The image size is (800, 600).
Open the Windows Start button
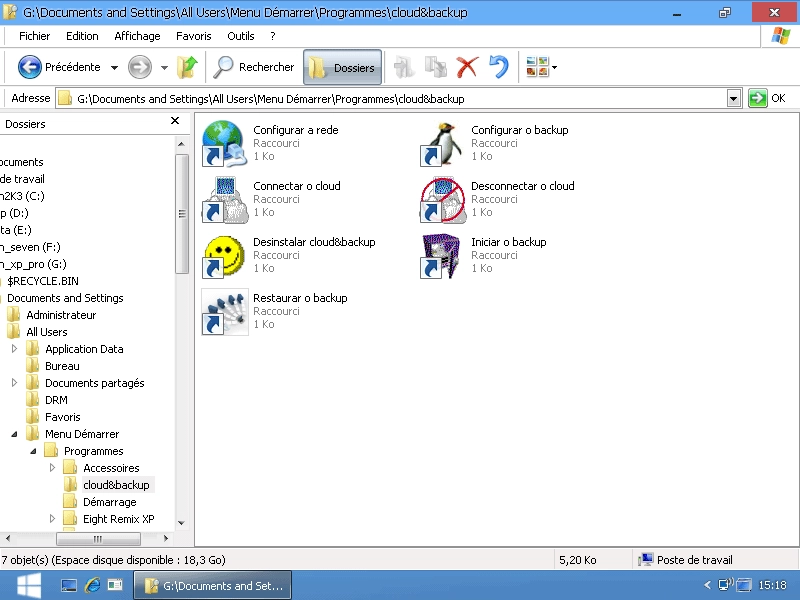[x=29, y=585]
